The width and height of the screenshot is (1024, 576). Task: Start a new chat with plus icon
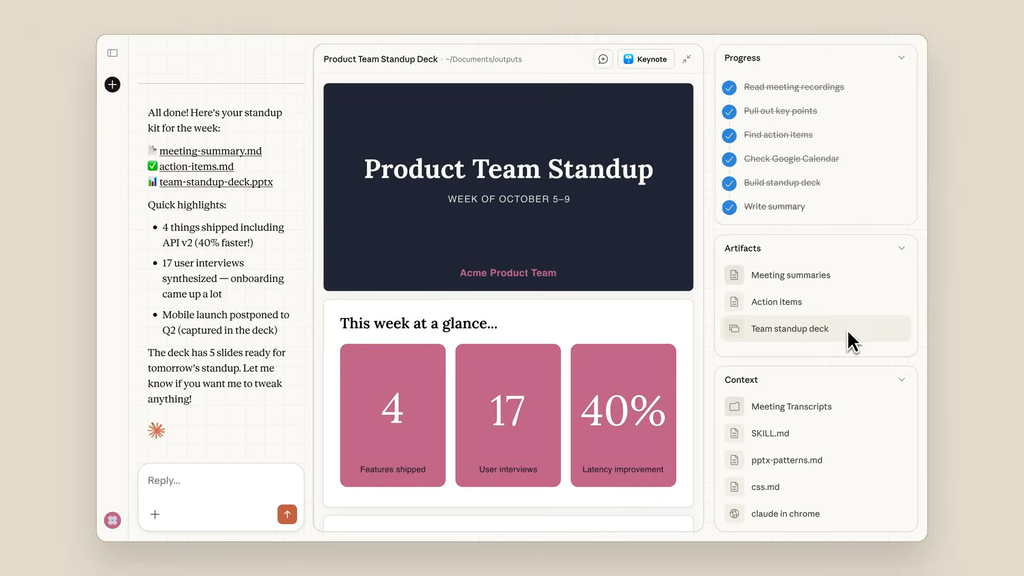pyautogui.click(x=112, y=85)
